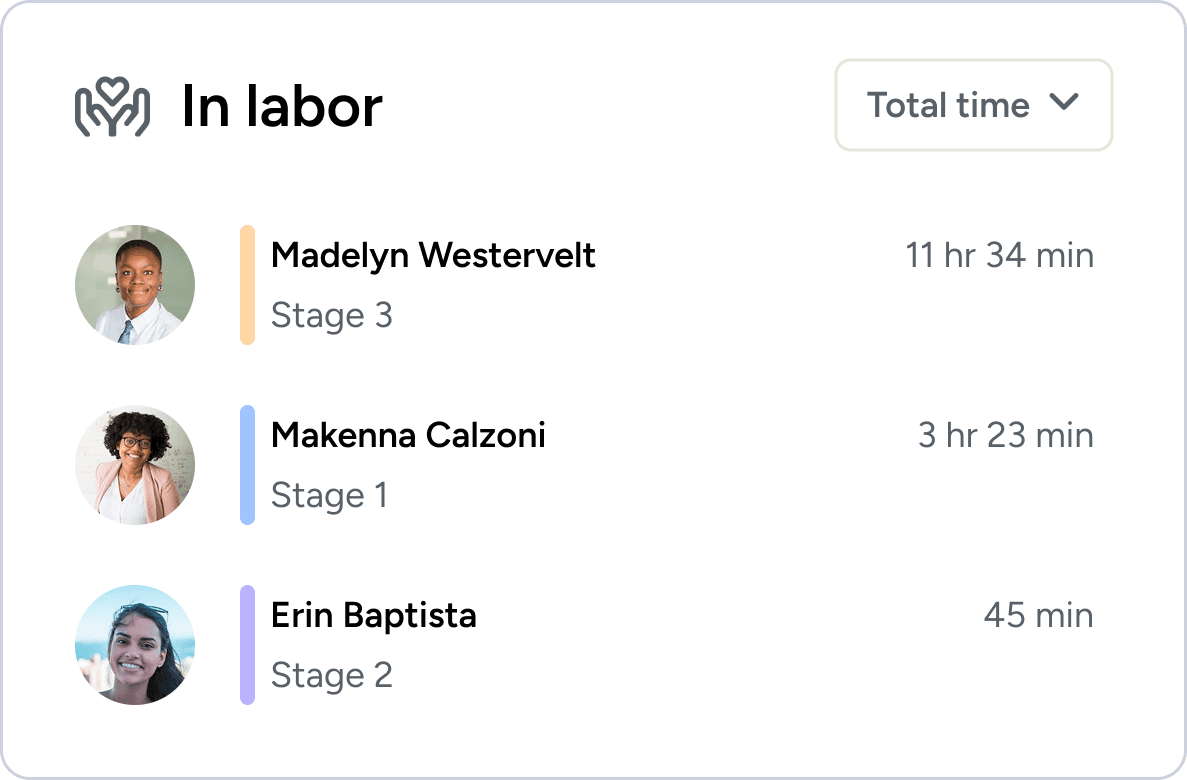Select Makenna Calzoni's profile picture
The height and width of the screenshot is (780, 1187).
coord(135,465)
